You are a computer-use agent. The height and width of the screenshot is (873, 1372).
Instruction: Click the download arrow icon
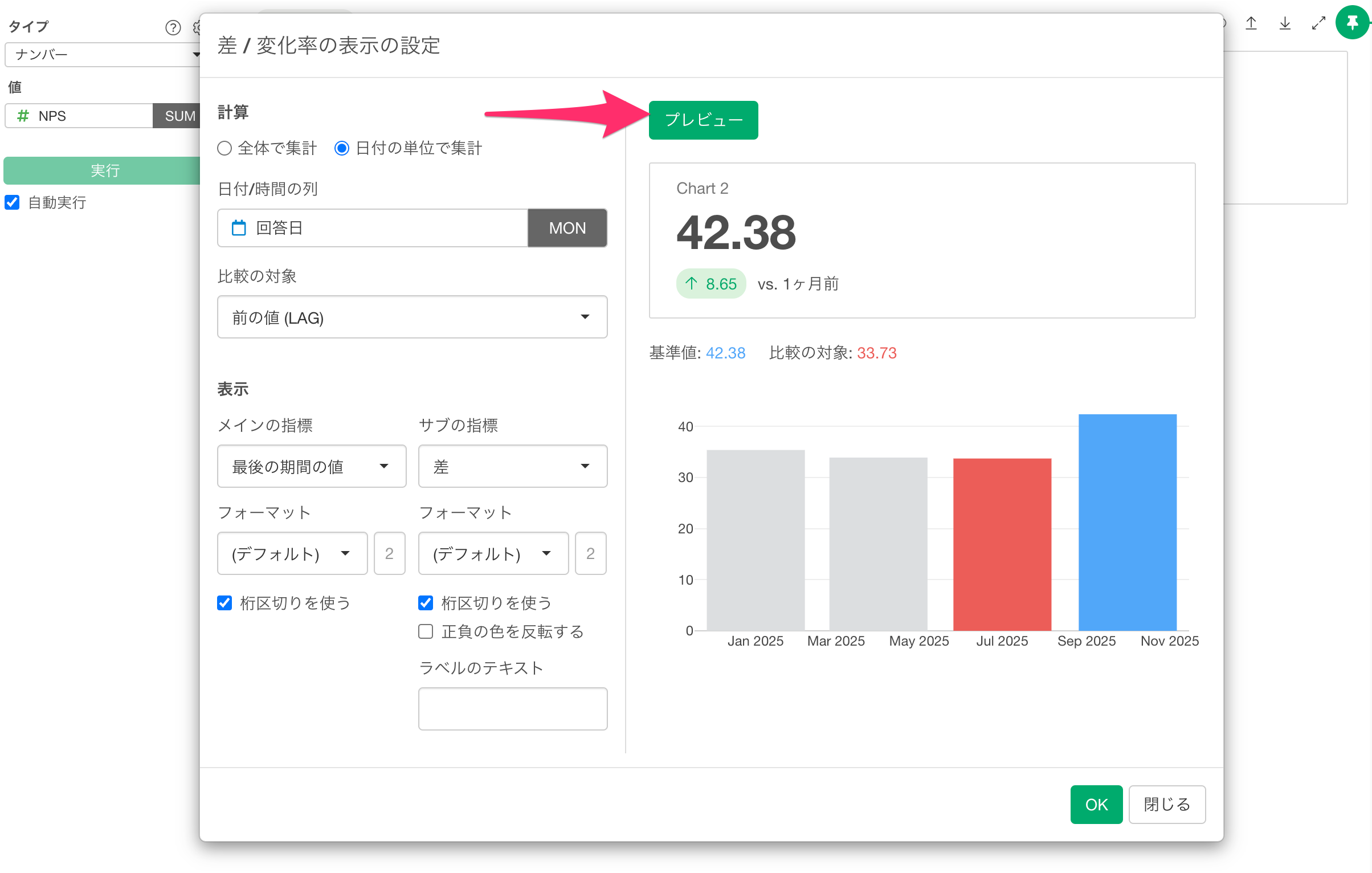[x=1285, y=23]
